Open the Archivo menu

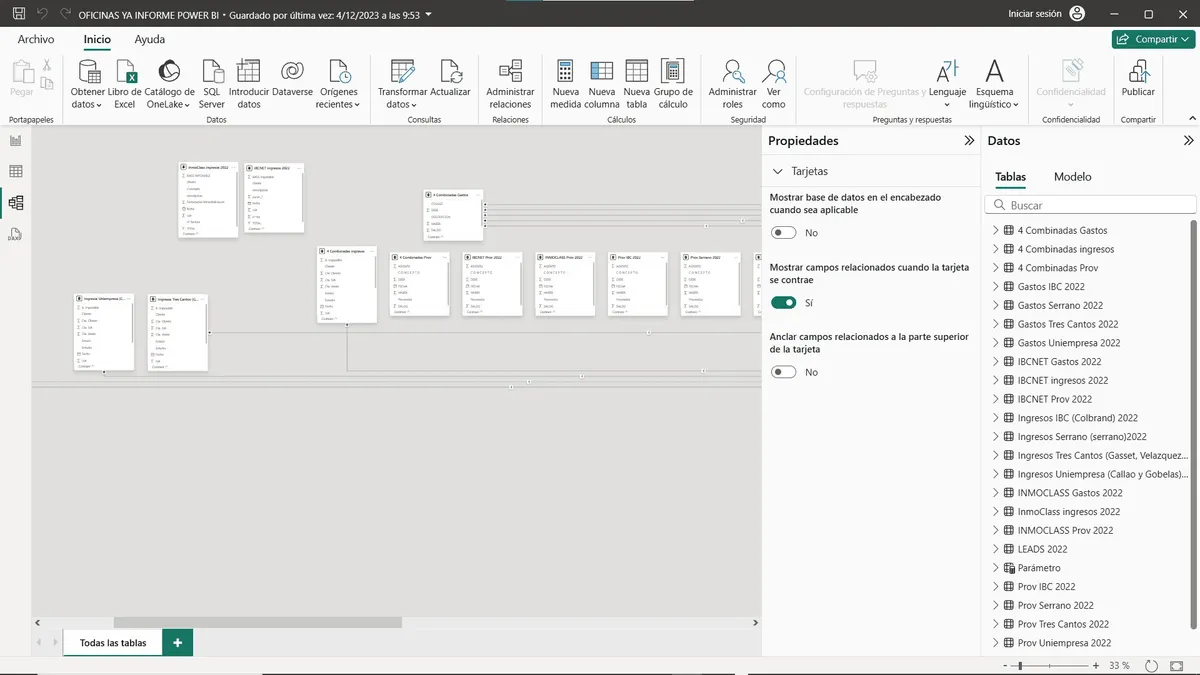tap(36, 39)
